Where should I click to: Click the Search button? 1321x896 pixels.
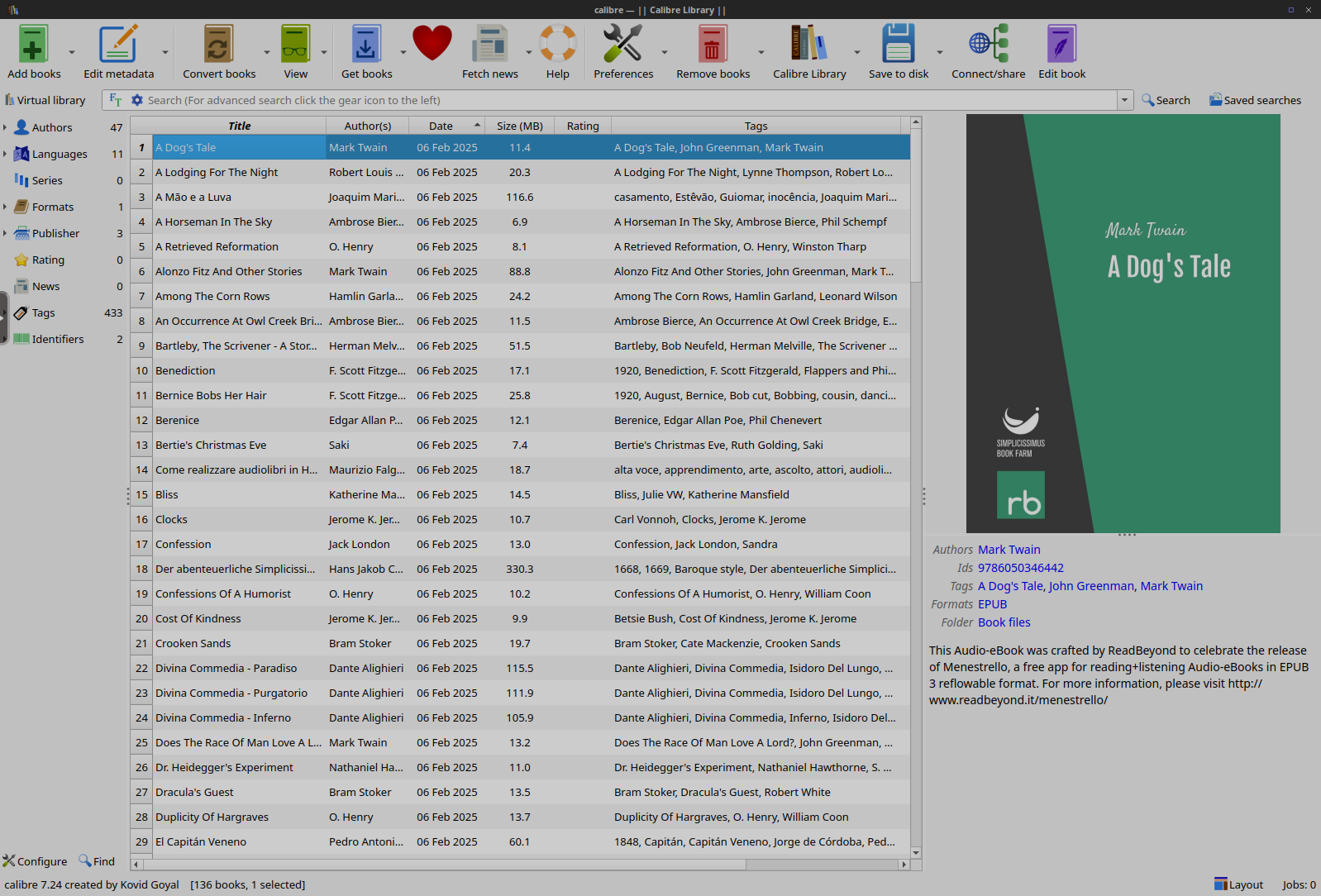click(1166, 100)
